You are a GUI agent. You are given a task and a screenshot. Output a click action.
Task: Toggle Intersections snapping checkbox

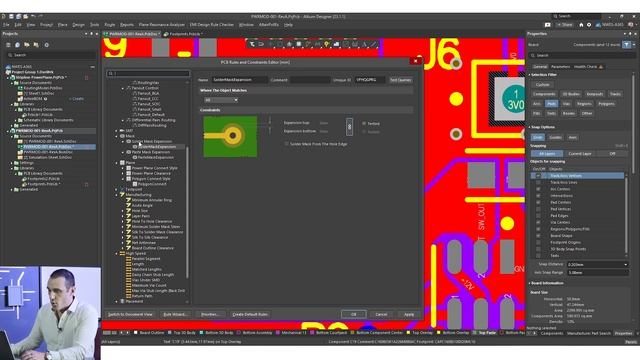pos(538,196)
